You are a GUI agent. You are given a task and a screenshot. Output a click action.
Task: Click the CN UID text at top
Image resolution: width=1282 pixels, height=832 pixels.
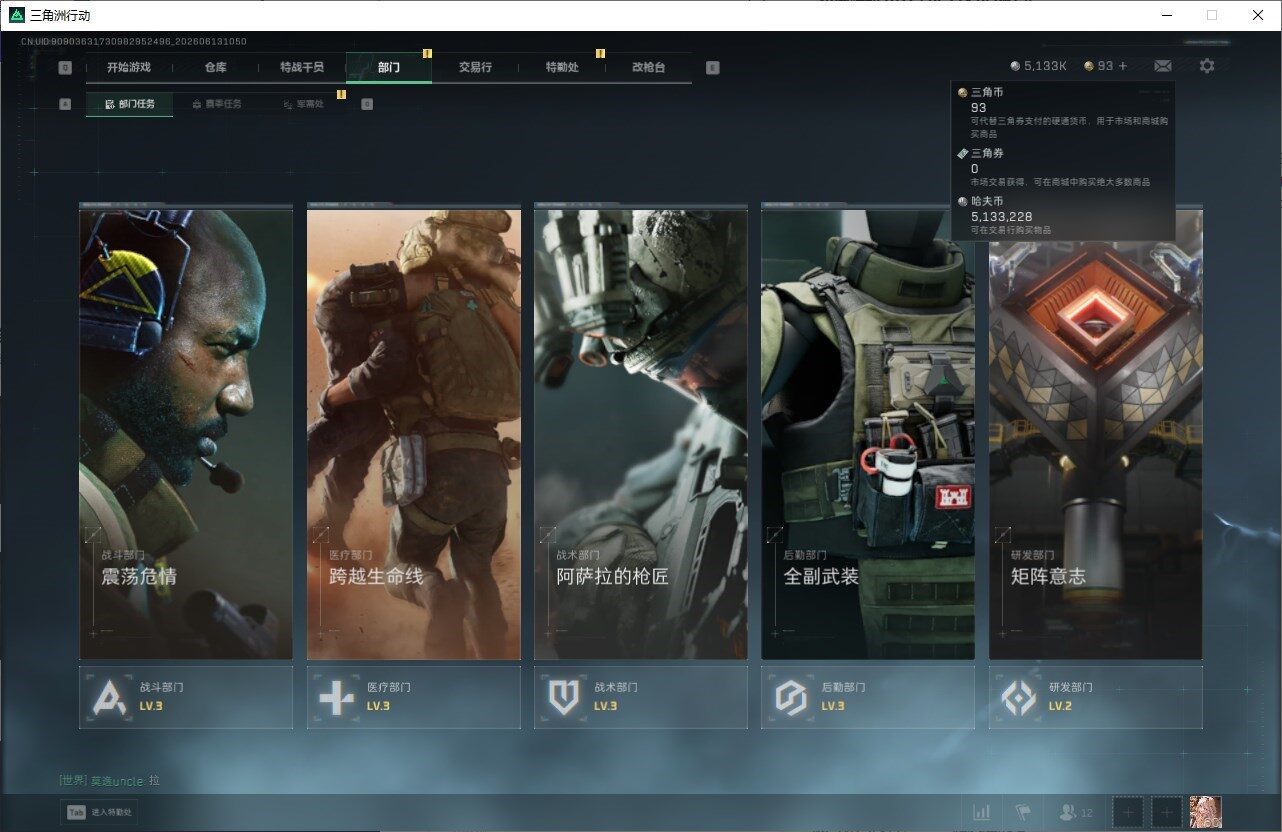tap(134, 42)
